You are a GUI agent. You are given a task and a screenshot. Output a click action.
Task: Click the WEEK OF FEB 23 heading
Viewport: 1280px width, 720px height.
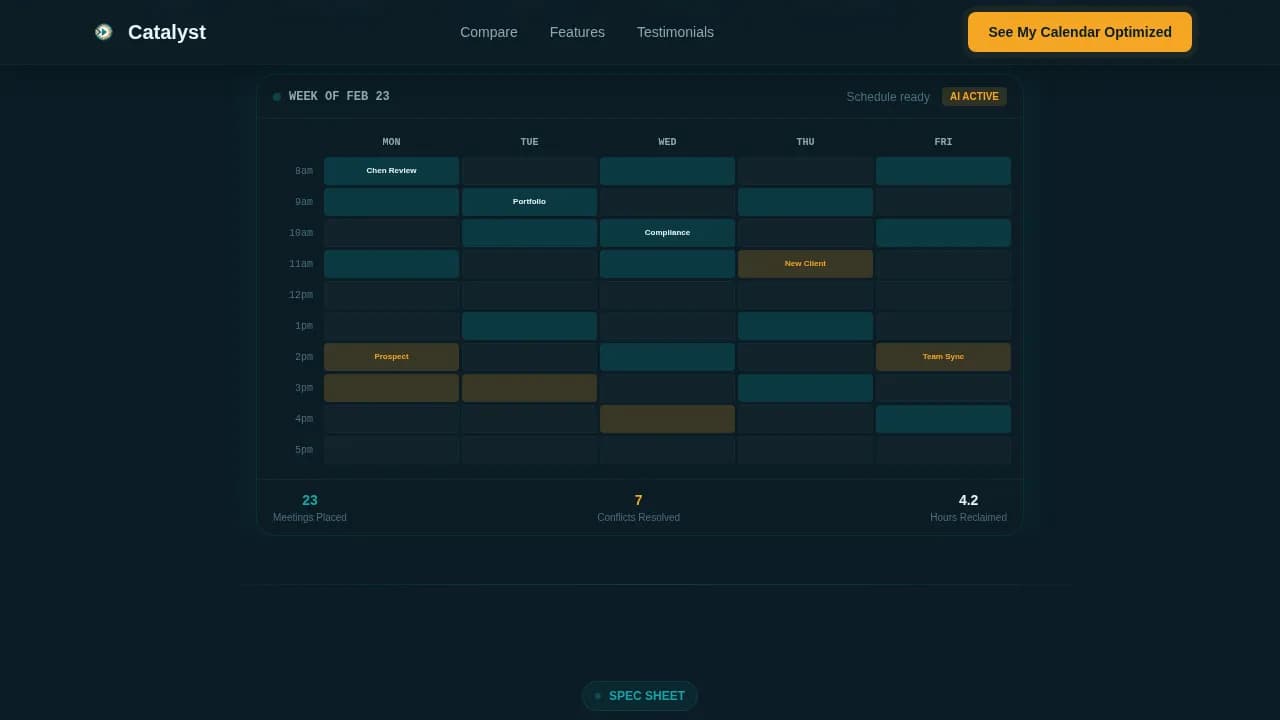(x=339, y=97)
